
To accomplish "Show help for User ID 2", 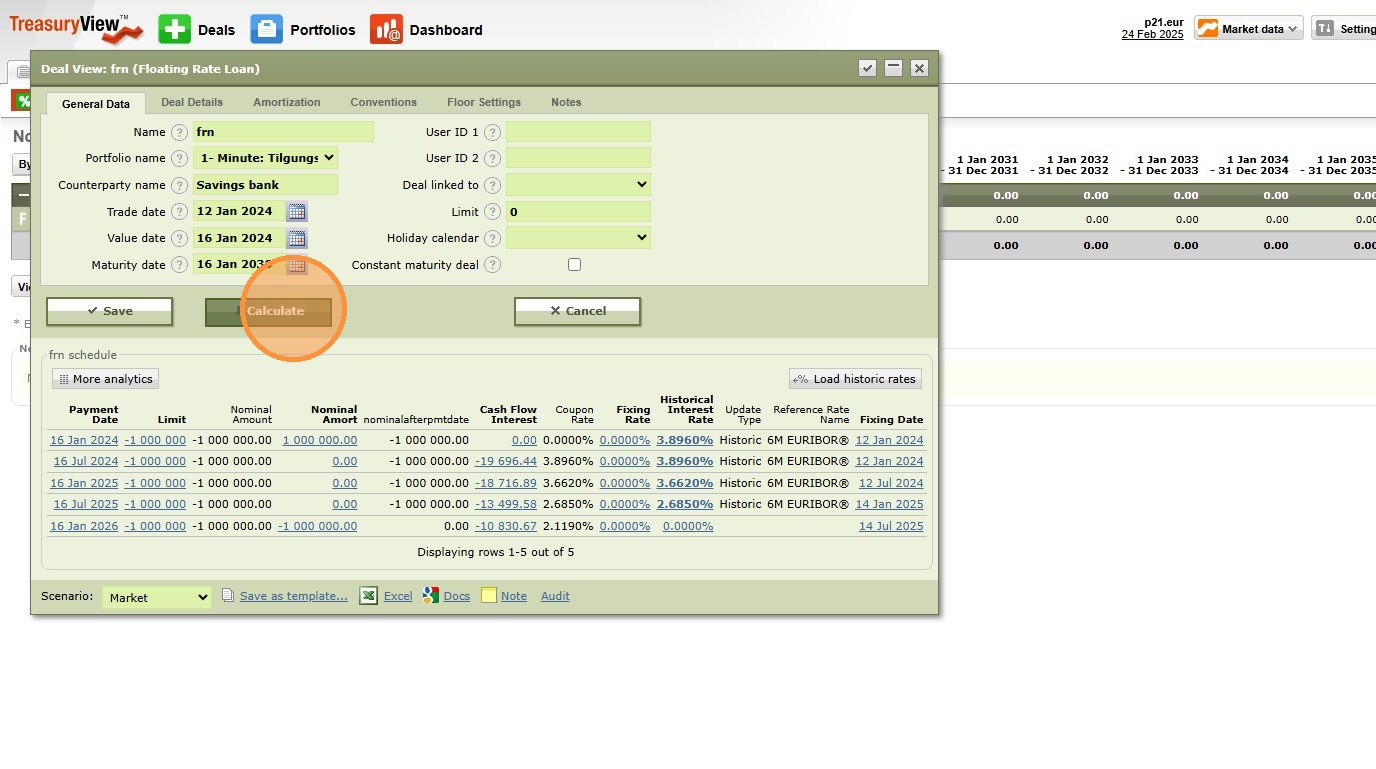I will (492, 158).
